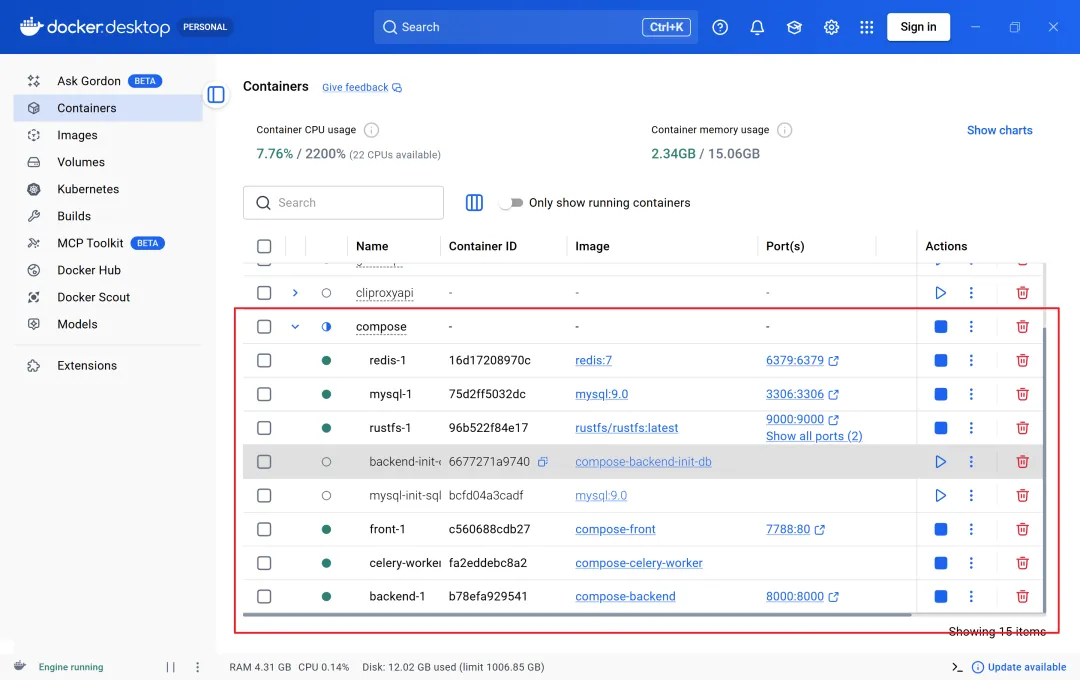Image resolution: width=1080 pixels, height=680 pixels.
Task: Toggle the sidebar collapse panel icon
Action: 216,94
